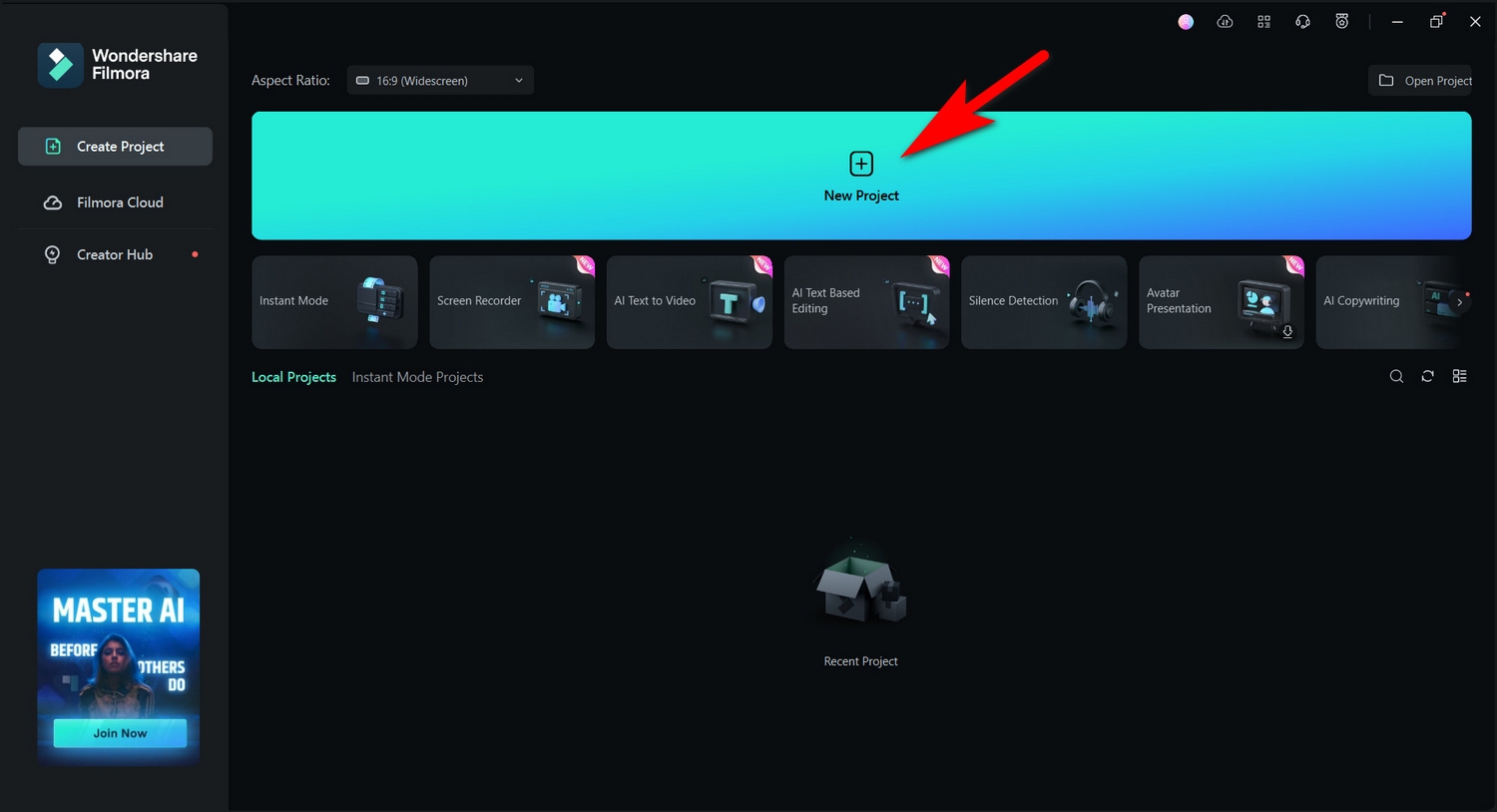This screenshot has height=812, width=1497.
Task: Open customer support headset icon
Action: (1302, 22)
